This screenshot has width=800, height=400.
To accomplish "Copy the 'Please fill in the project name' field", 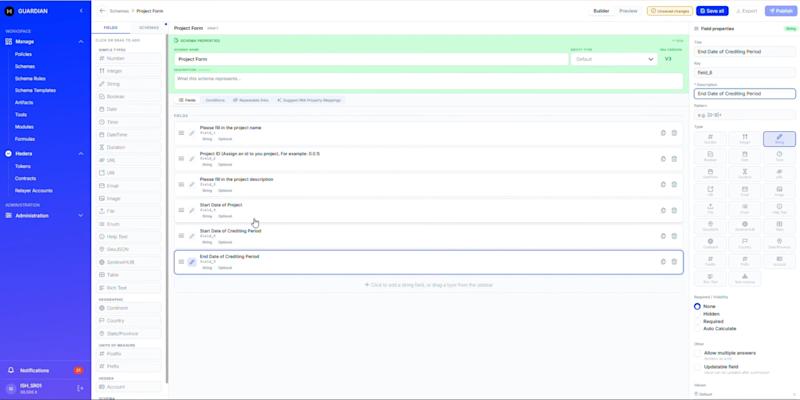I will coord(663,133).
